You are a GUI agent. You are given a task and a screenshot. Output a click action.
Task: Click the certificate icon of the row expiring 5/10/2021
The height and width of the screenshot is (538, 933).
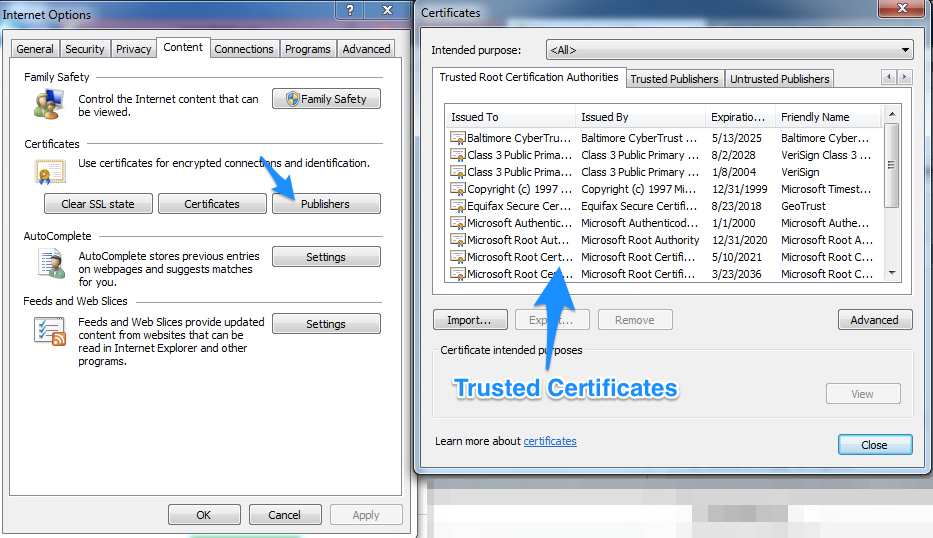(458, 257)
